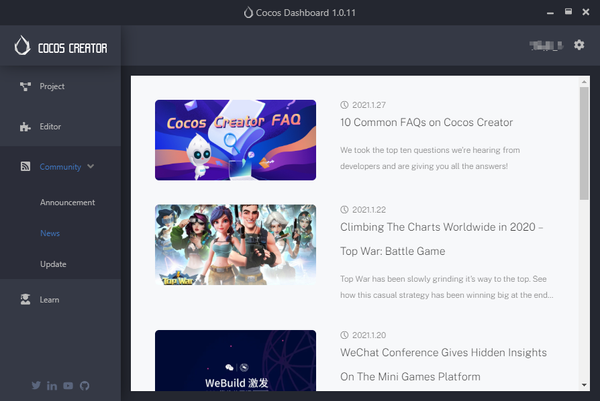Viewport: 600px width, 401px height.
Task: Open Climbing The Charts Worldwide article title
Action: (x=442, y=239)
